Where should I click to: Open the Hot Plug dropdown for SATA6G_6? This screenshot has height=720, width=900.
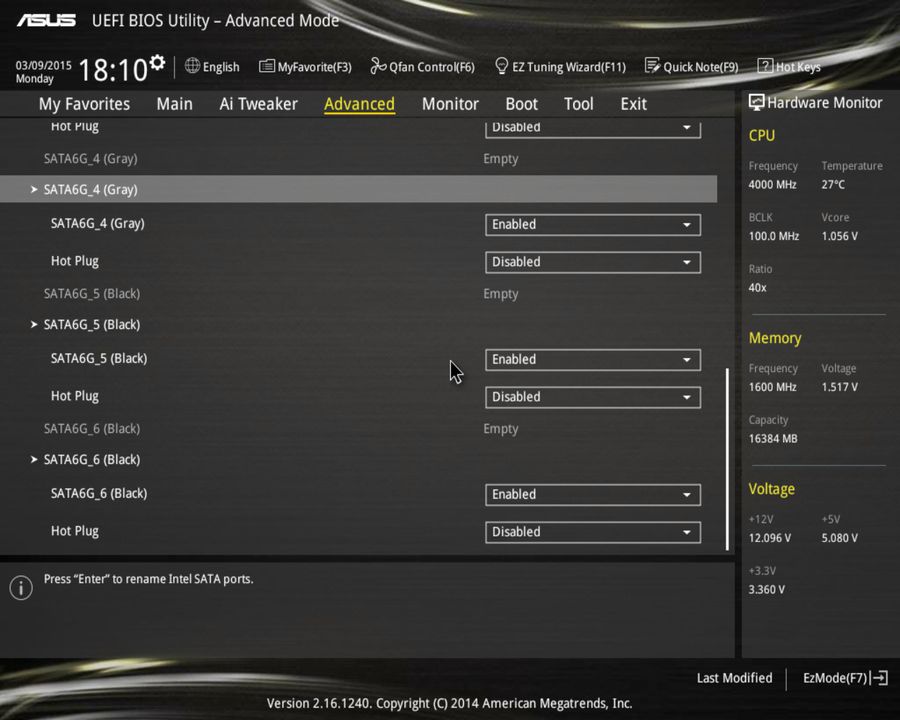pyautogui.click(x=592, y=531)
